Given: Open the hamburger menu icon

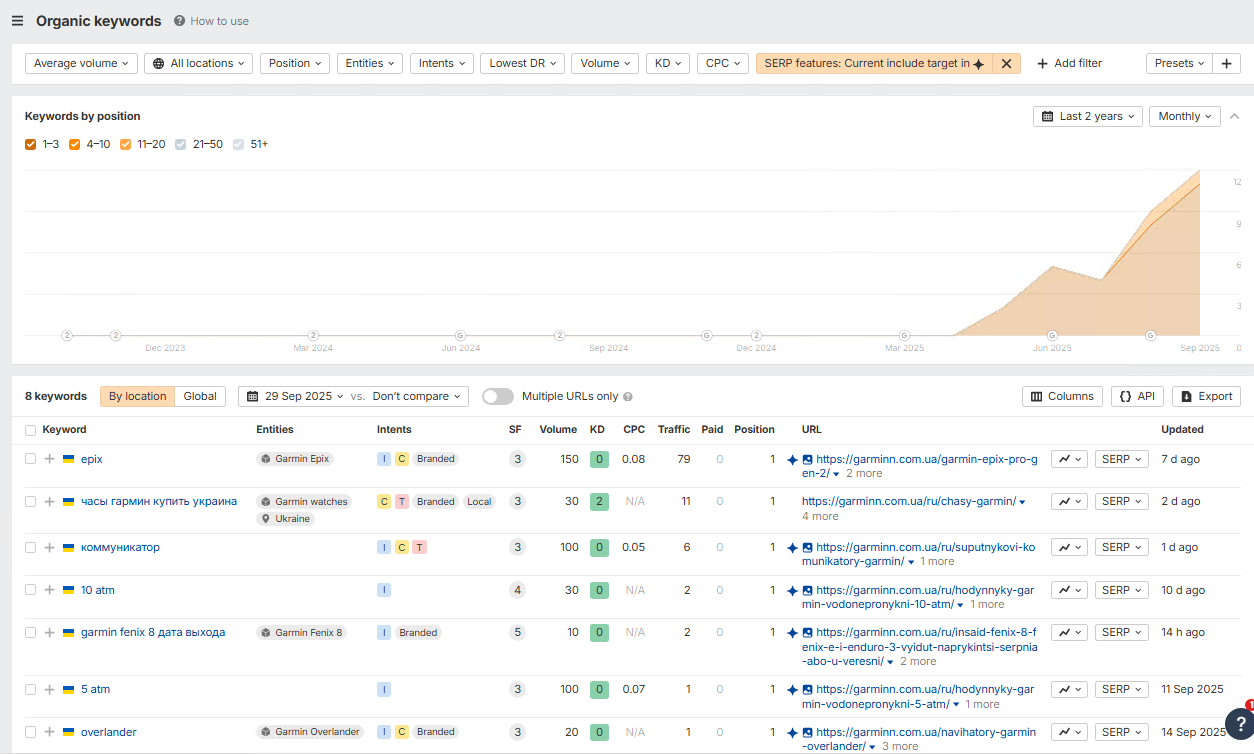Looking at the screenshot, I should point(17,21).
